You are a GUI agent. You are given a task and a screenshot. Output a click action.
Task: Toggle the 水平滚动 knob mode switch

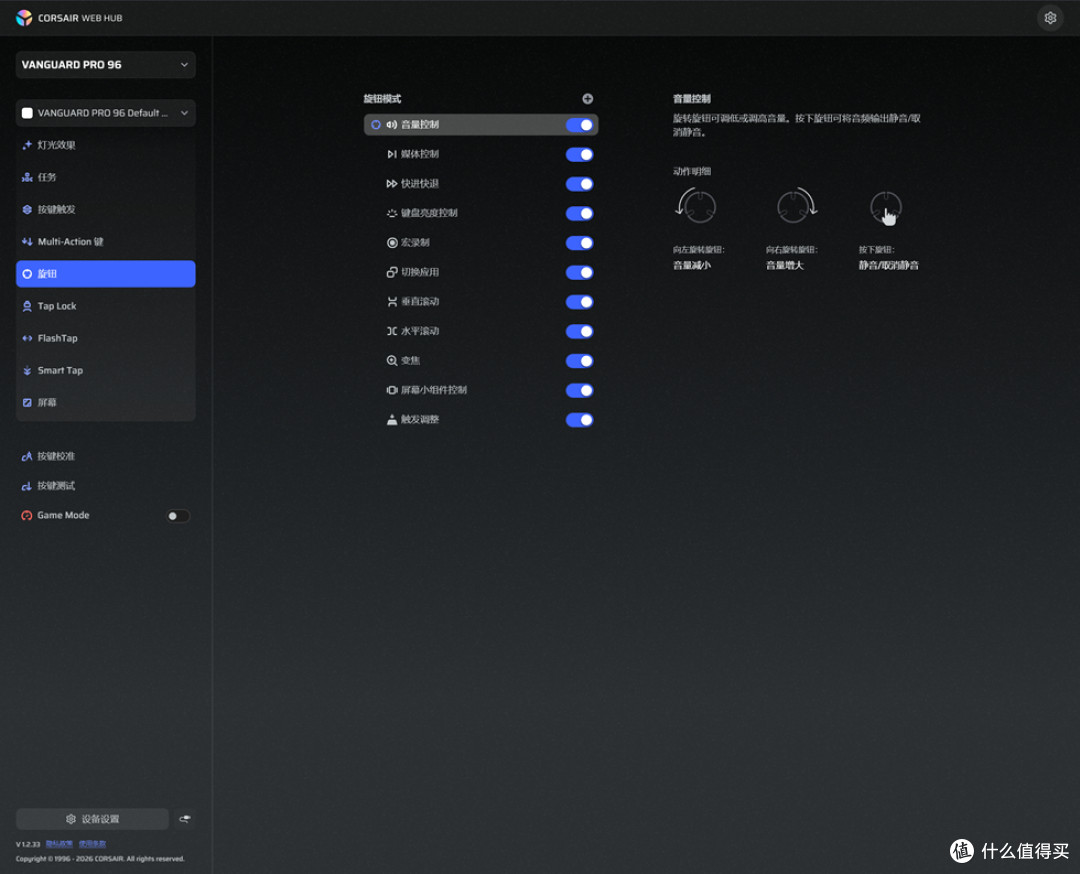point(579,331)
